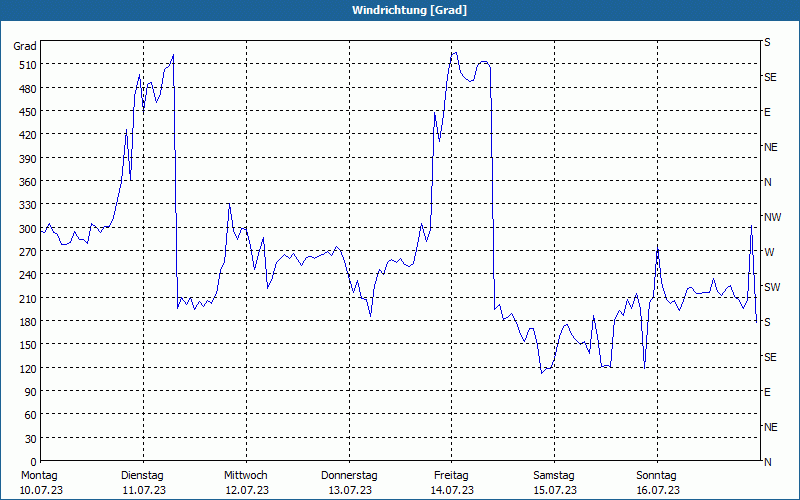800x500 pixels.
Task: Click the 270 degree y-axis label
Action: coord(26,252)
